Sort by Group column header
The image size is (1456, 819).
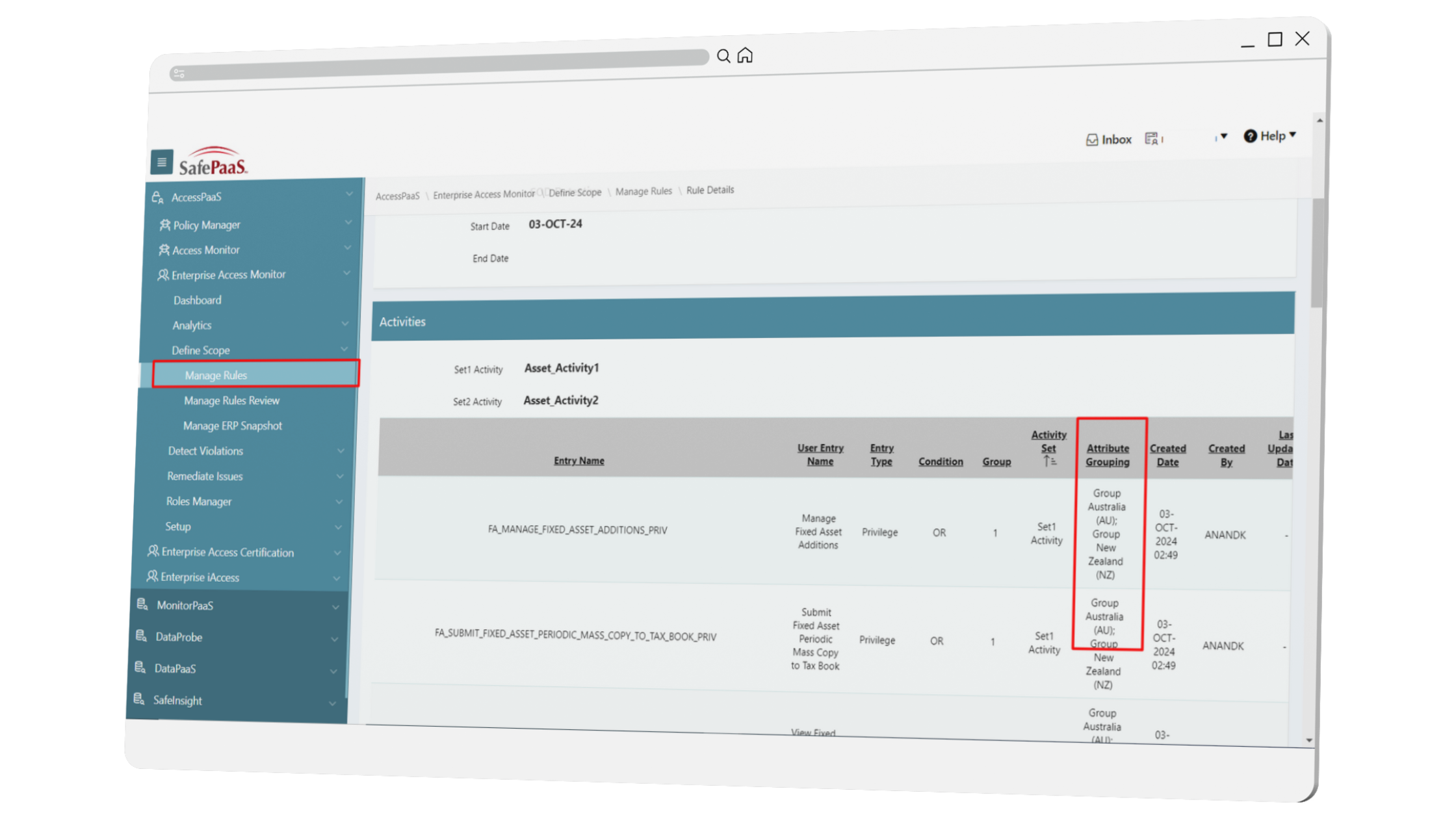point(996,461)
